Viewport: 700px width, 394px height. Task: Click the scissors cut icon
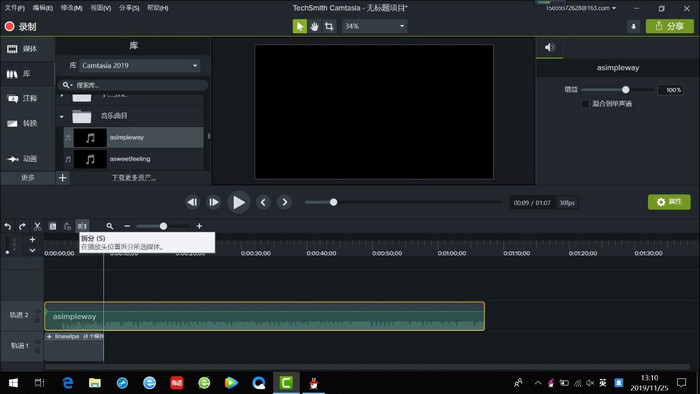38,226
